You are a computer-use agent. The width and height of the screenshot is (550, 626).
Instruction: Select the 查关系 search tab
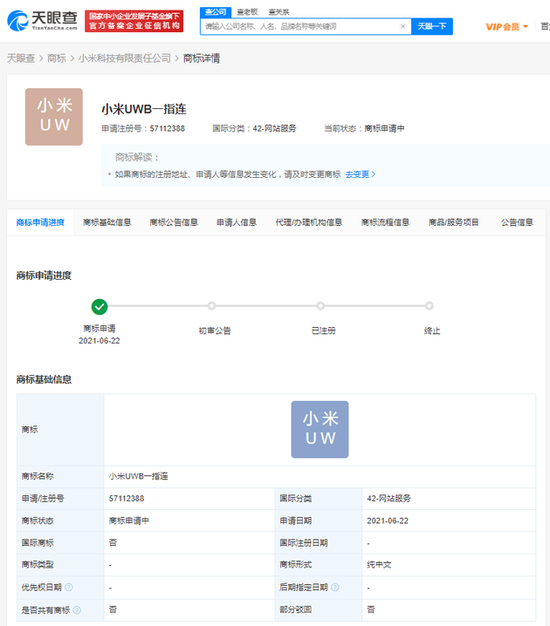(279, 12)
